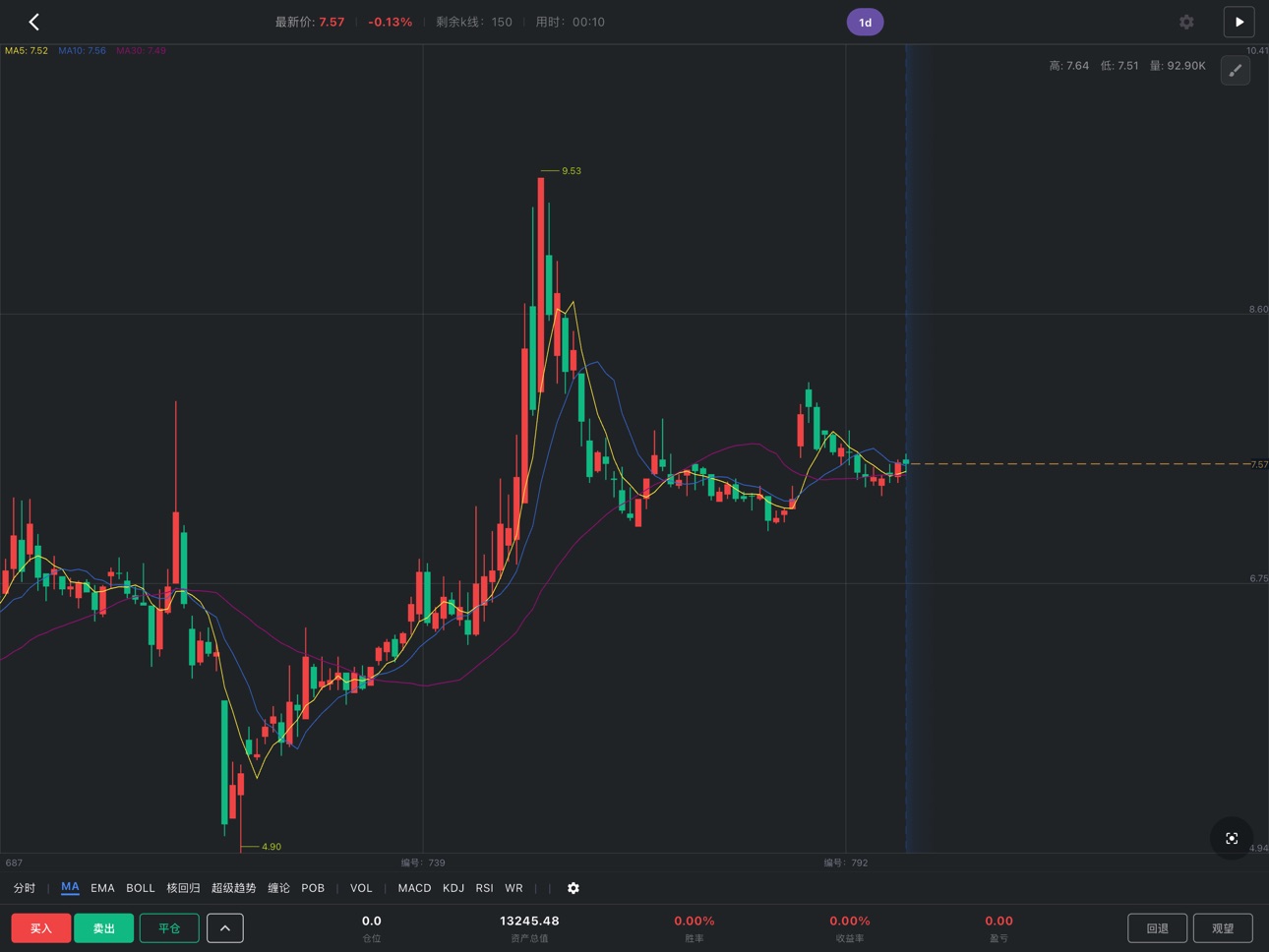Select the BOLL indicator tab
This screenshot has width=1269, height=952.
[141, 888]
